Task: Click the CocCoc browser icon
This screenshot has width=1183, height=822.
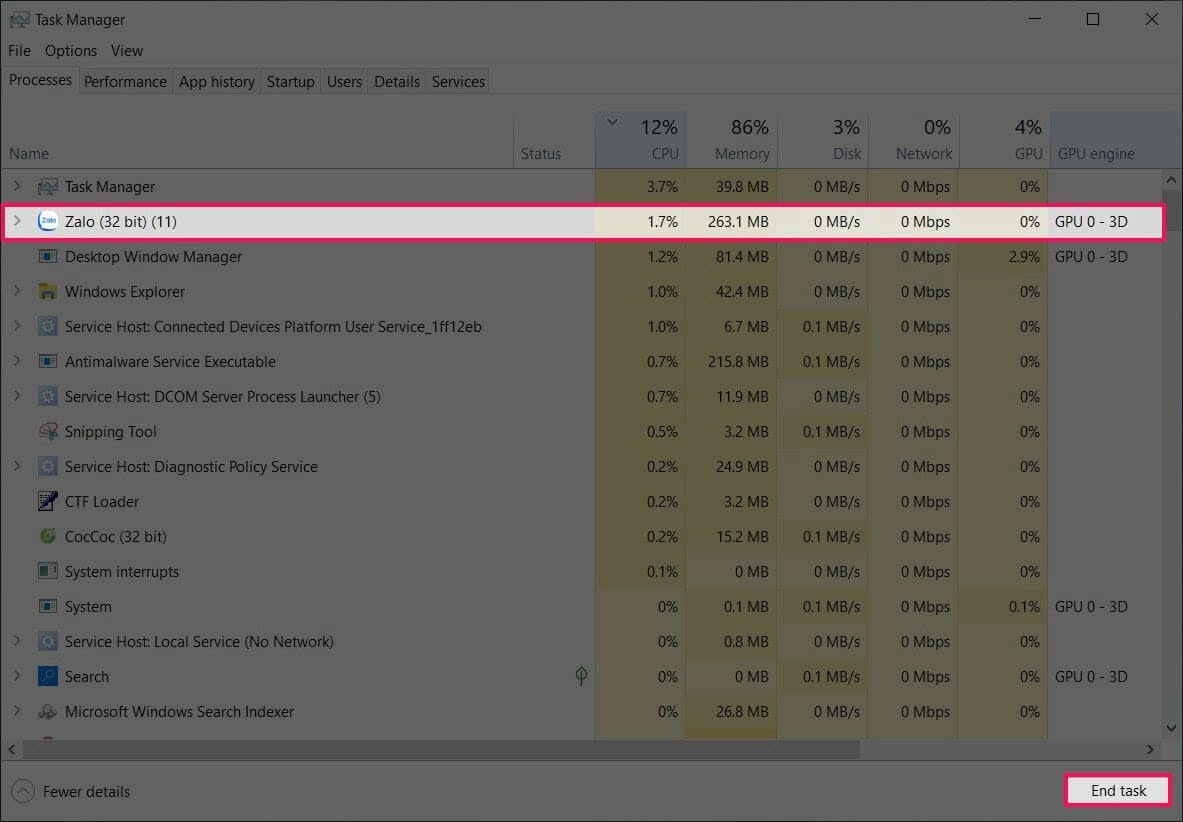Action: pos(48,536)
